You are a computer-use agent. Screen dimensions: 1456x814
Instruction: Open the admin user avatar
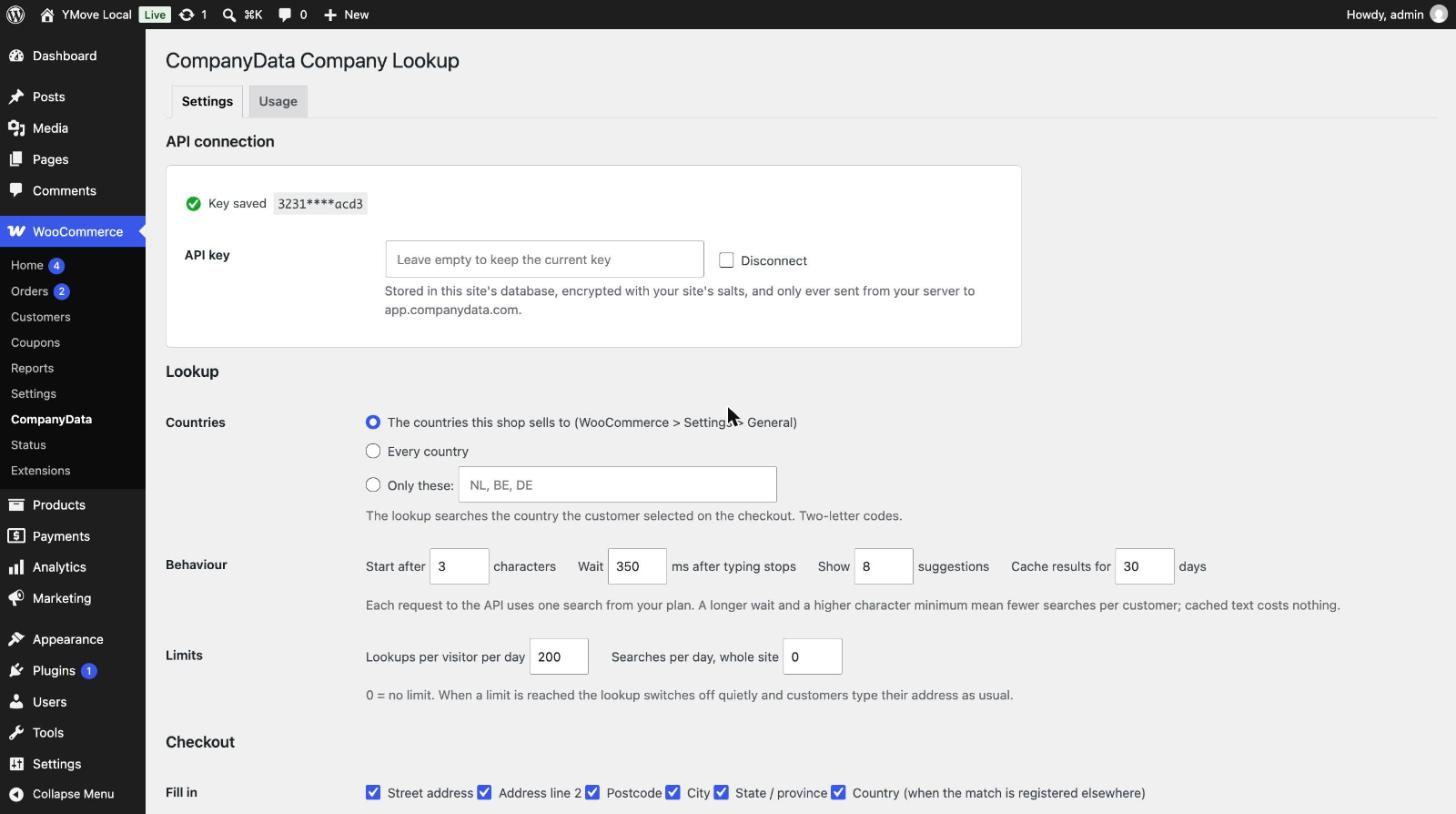coord(1439,15)
